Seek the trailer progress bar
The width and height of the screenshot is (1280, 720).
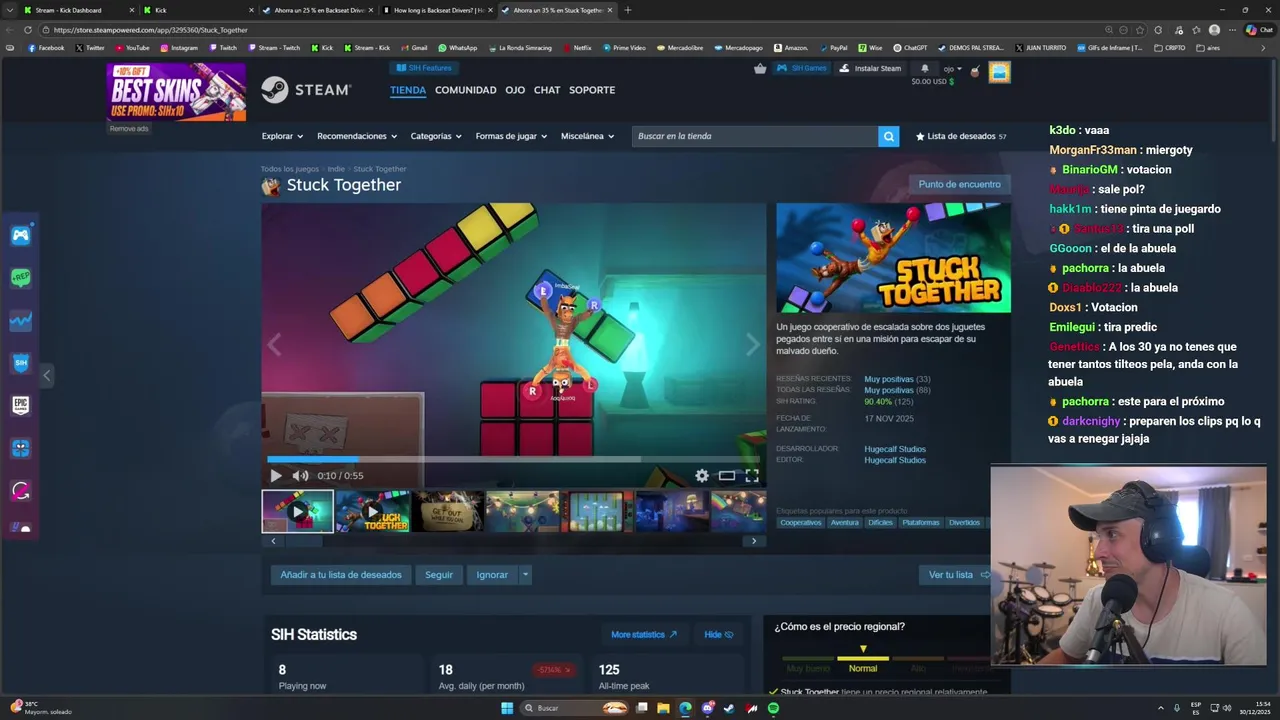(514, 460)
